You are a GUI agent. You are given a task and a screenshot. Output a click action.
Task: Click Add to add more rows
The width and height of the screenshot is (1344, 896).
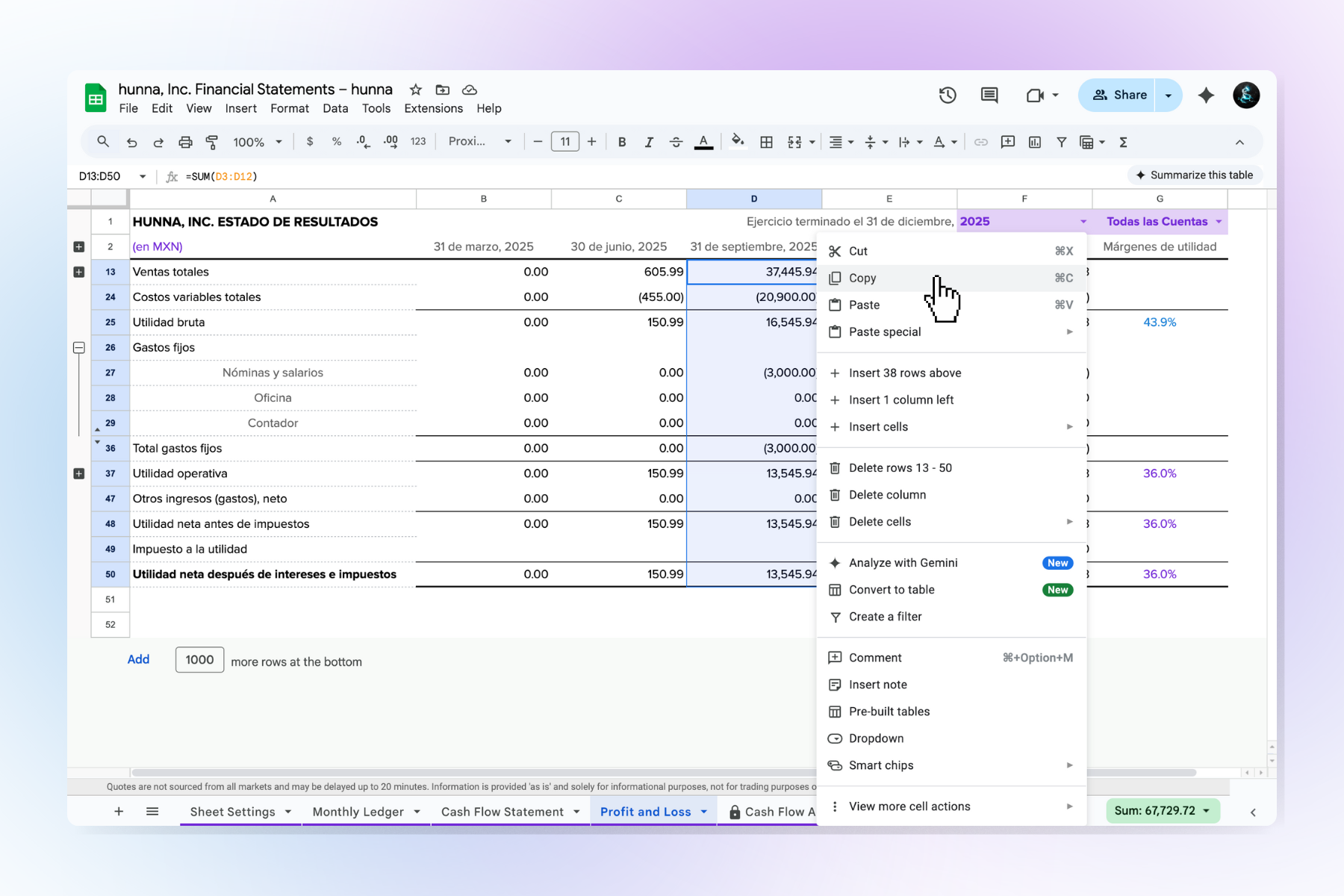[x=138, y=659]
